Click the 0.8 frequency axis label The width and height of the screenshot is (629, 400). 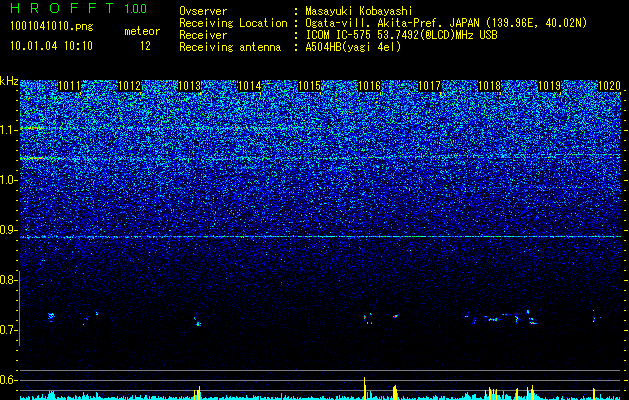click(8, 280)
